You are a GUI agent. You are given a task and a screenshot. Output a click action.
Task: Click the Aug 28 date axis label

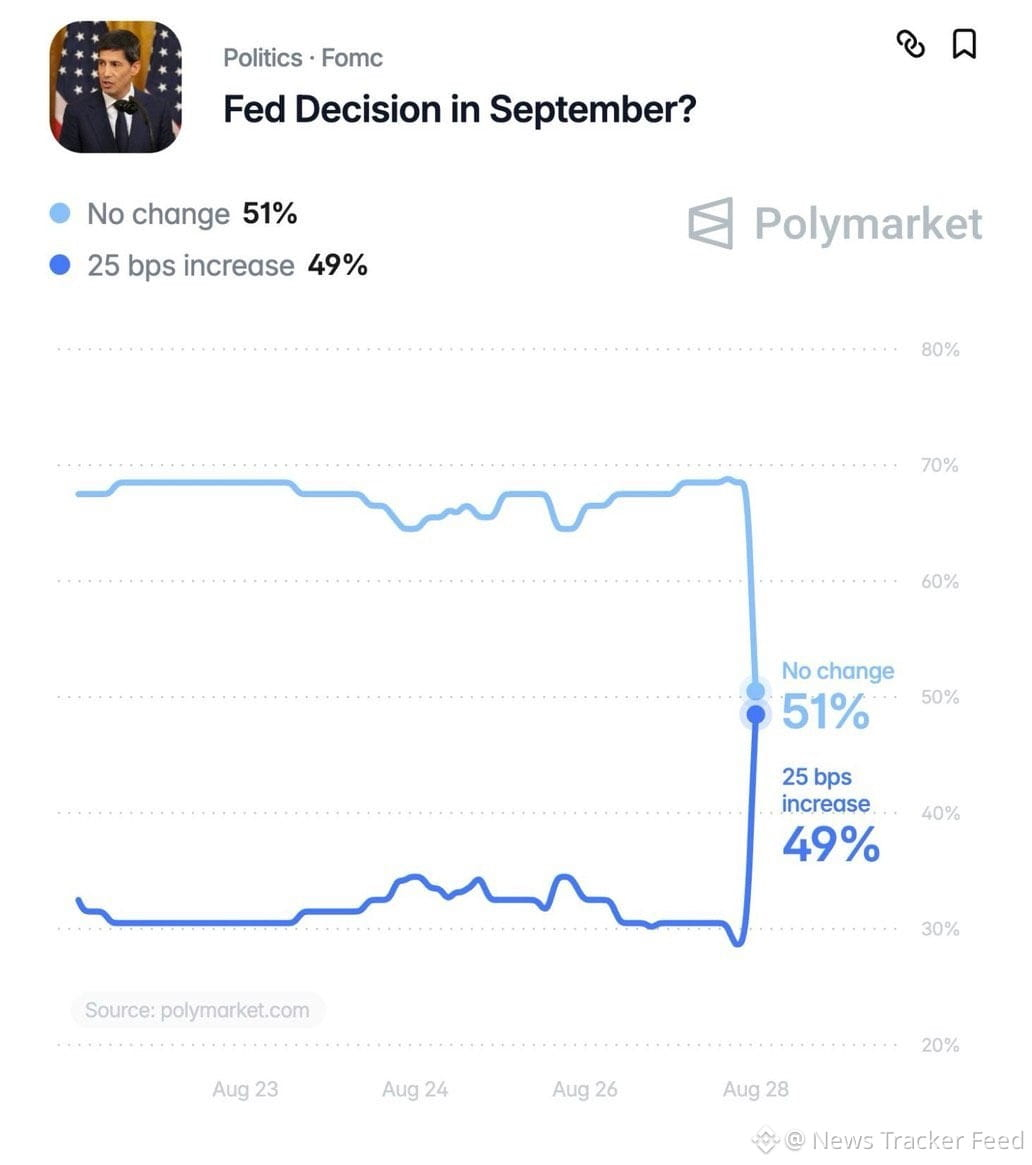(756, 1089)
